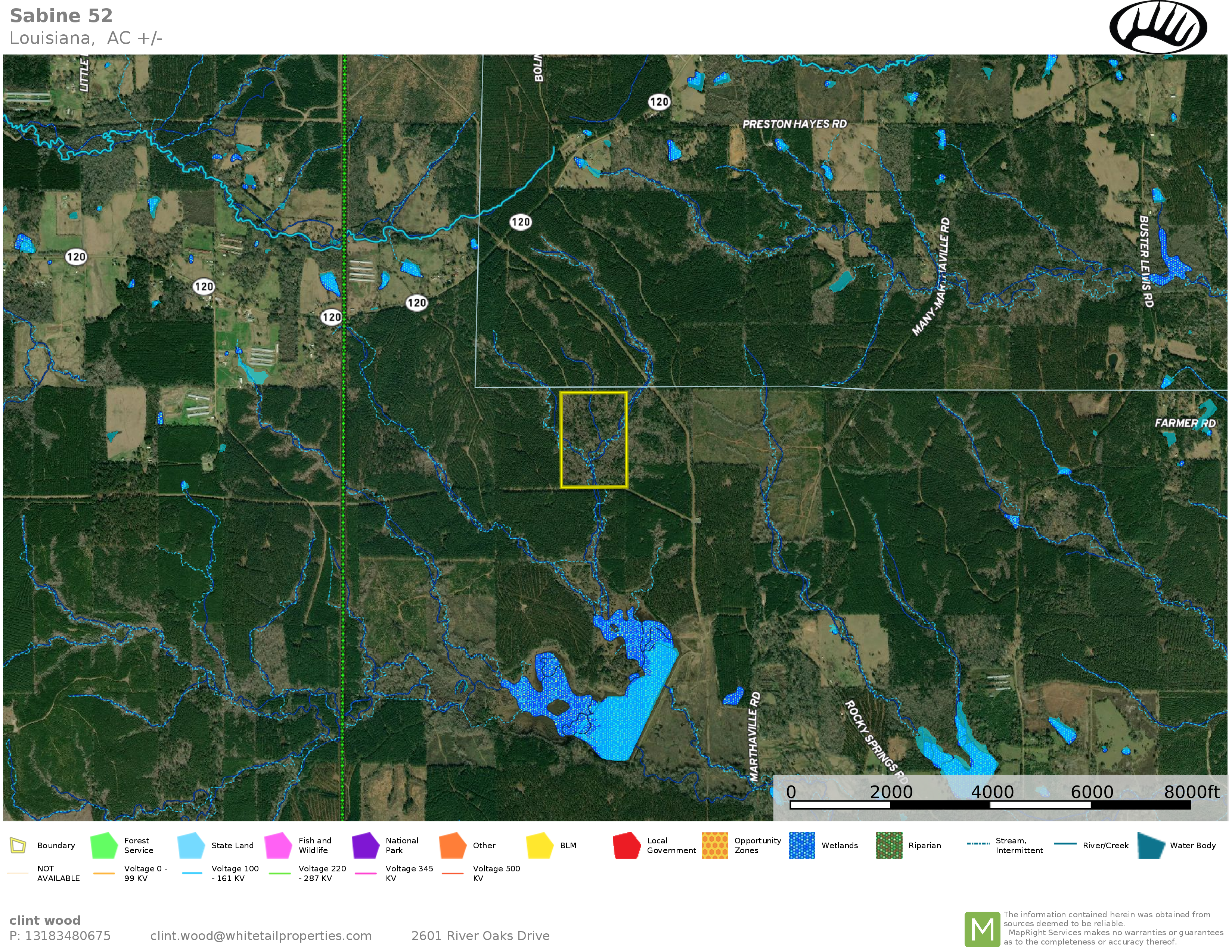The width and height of the screenshot is (1232, 952).
Task: Click the Forest Service legend swatch
Action: pos(104,845)
